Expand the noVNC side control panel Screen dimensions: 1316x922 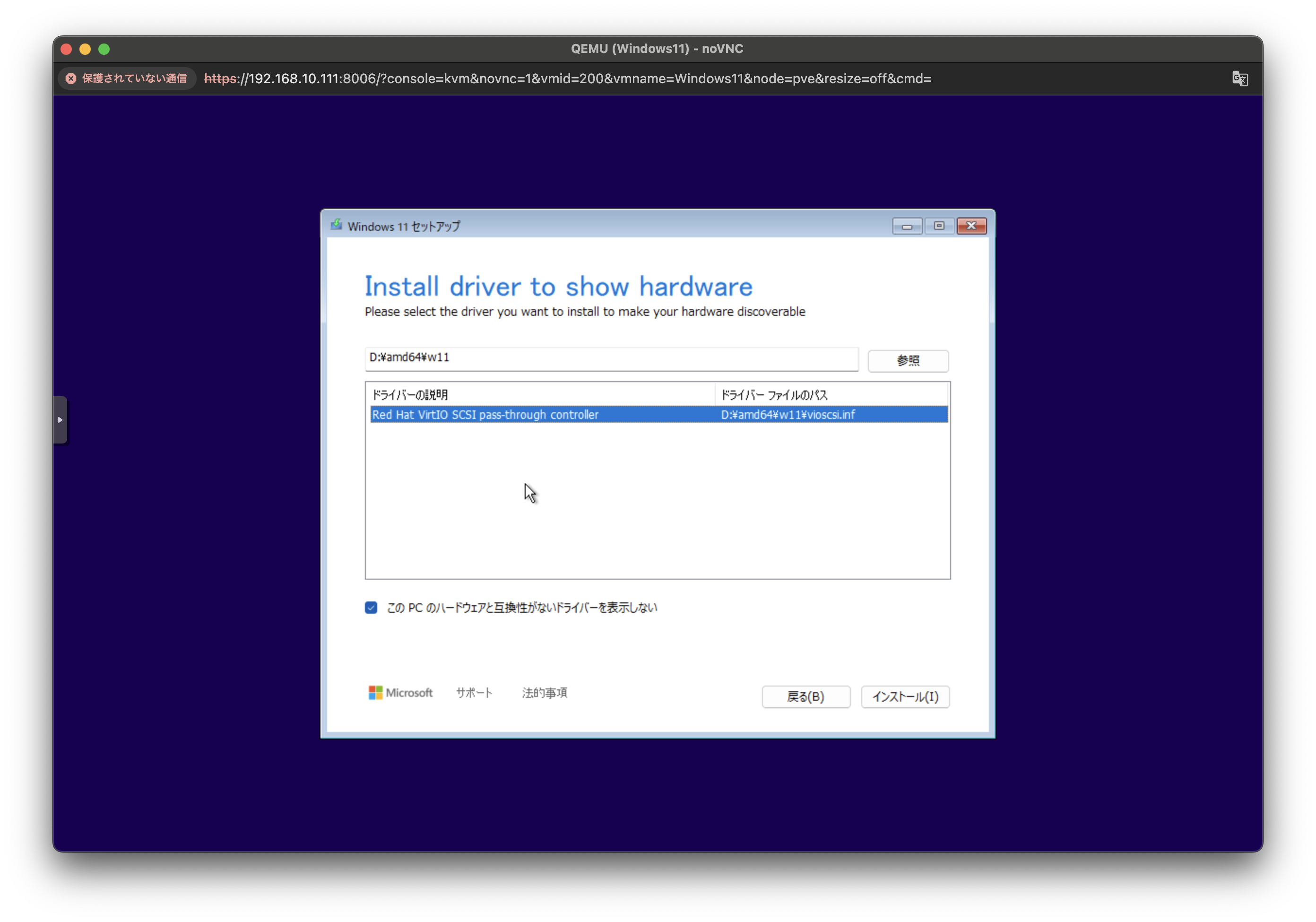pyautogui.click(x=60, y=420)
